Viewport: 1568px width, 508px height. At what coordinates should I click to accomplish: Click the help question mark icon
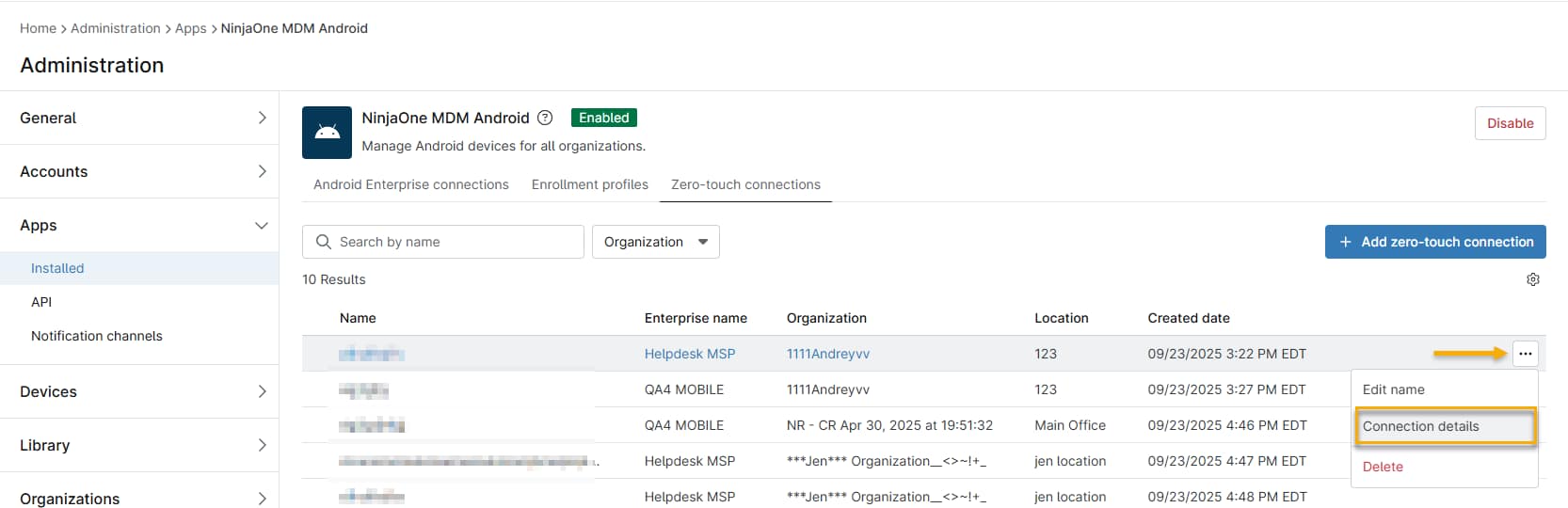click(x=545, y=118)
